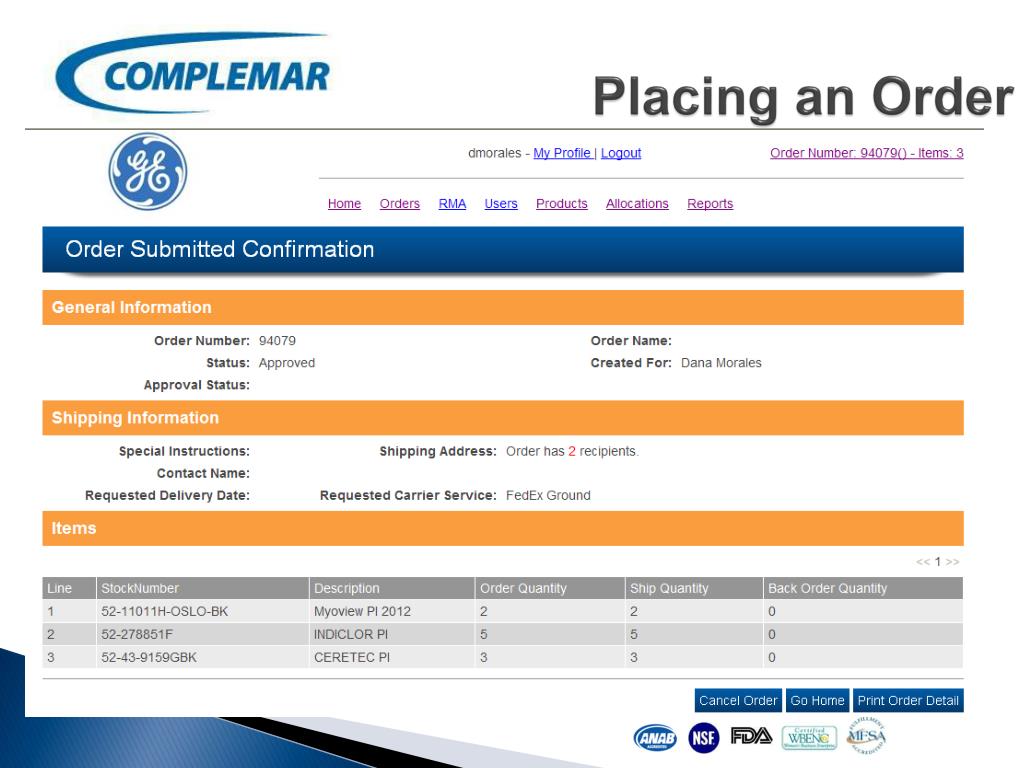Screen dimensions: 1024x768
Task: Go to the RMA menu link
Action: [452, 204]
